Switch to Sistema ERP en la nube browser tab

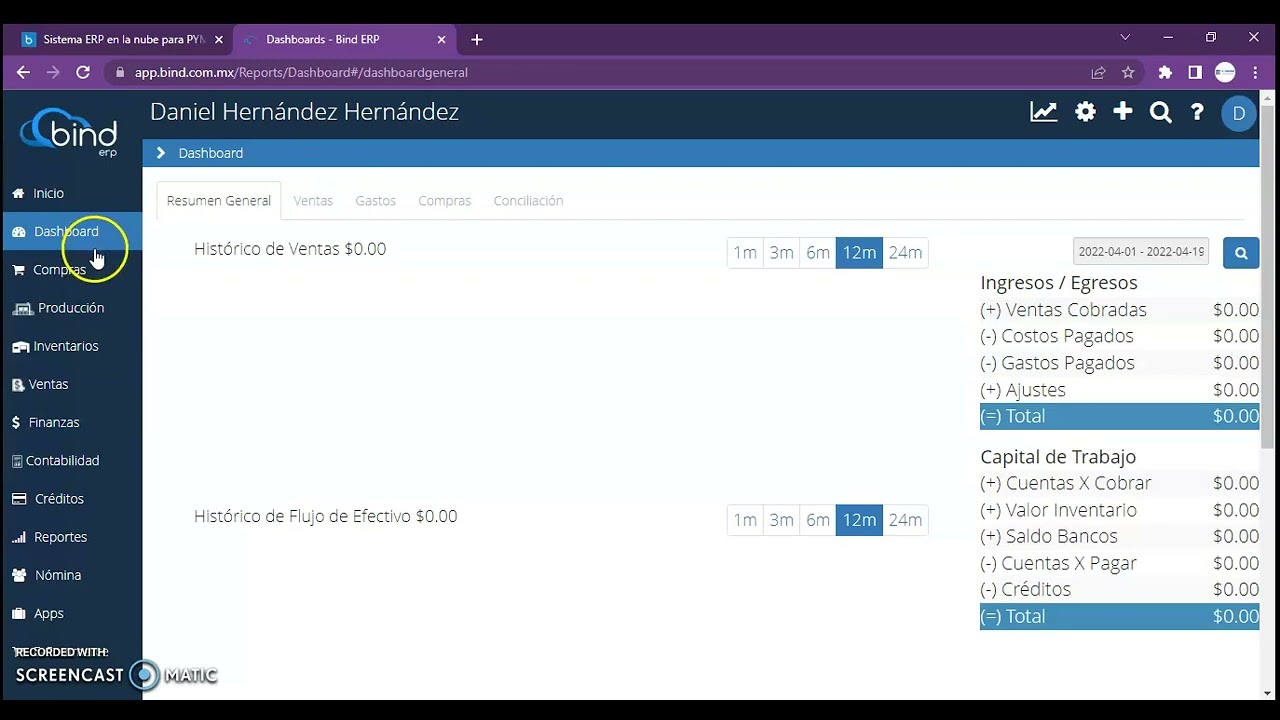coord(120,39)
